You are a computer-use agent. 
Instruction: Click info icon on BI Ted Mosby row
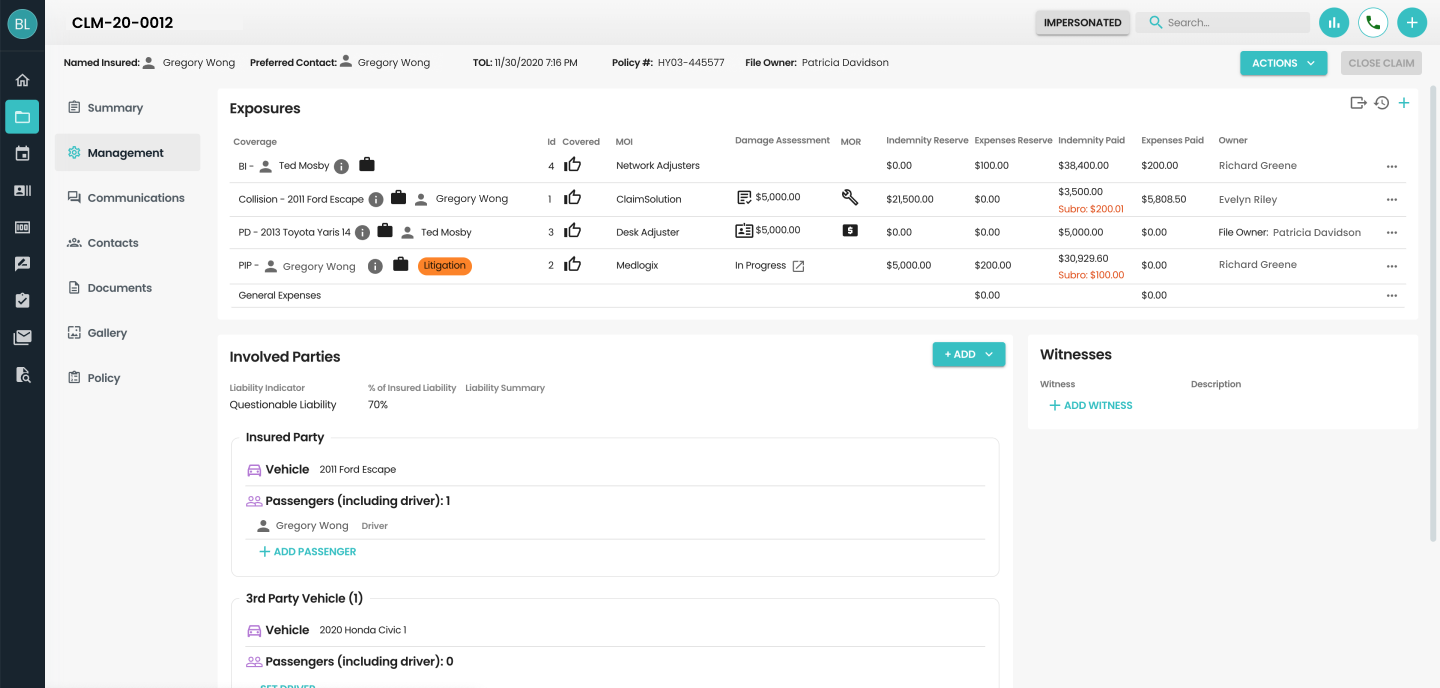[x=341, y=166]
